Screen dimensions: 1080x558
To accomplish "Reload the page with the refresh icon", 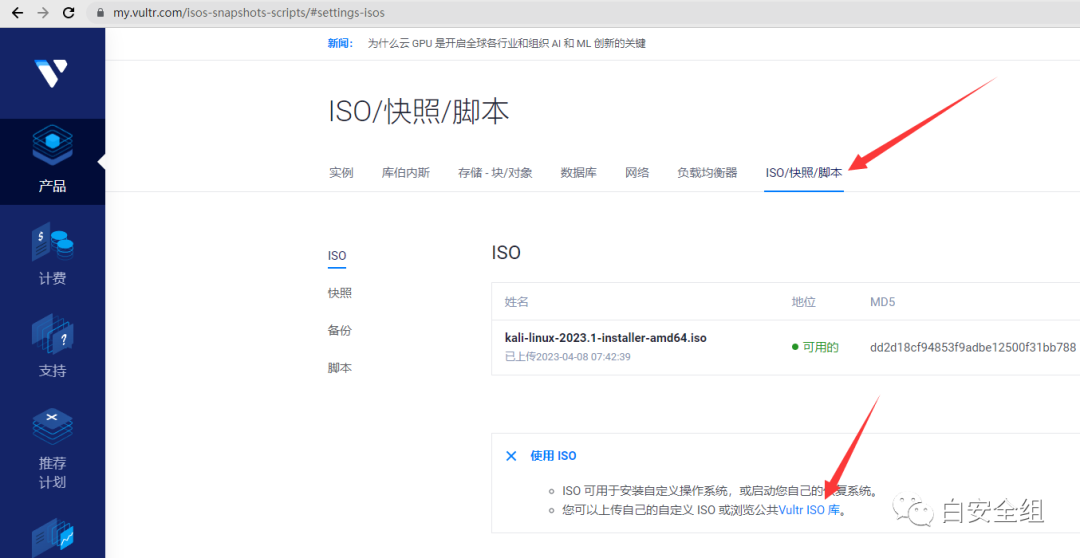I will coord(68,12).
